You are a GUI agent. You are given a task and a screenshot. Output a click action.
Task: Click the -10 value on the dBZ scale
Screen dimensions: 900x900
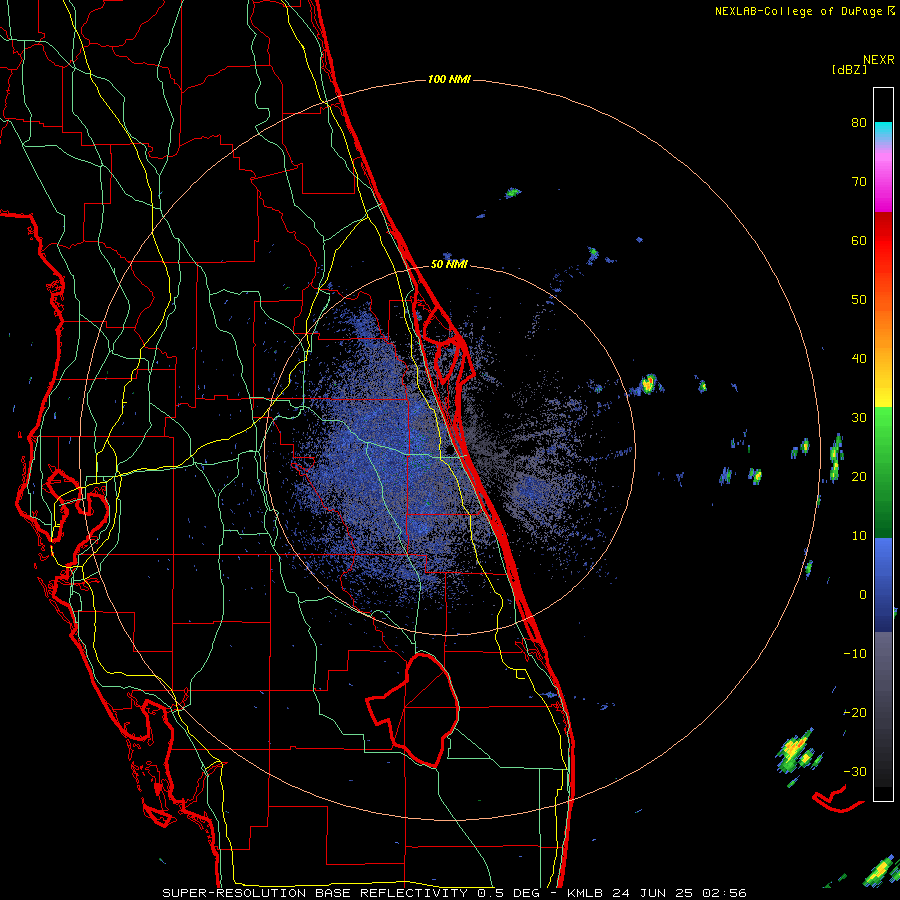tap(855, 653)
